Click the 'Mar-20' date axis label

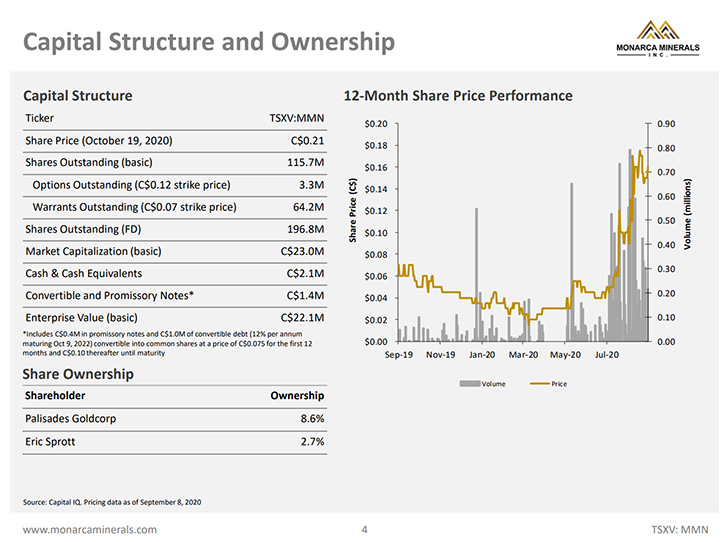(523, 355)
